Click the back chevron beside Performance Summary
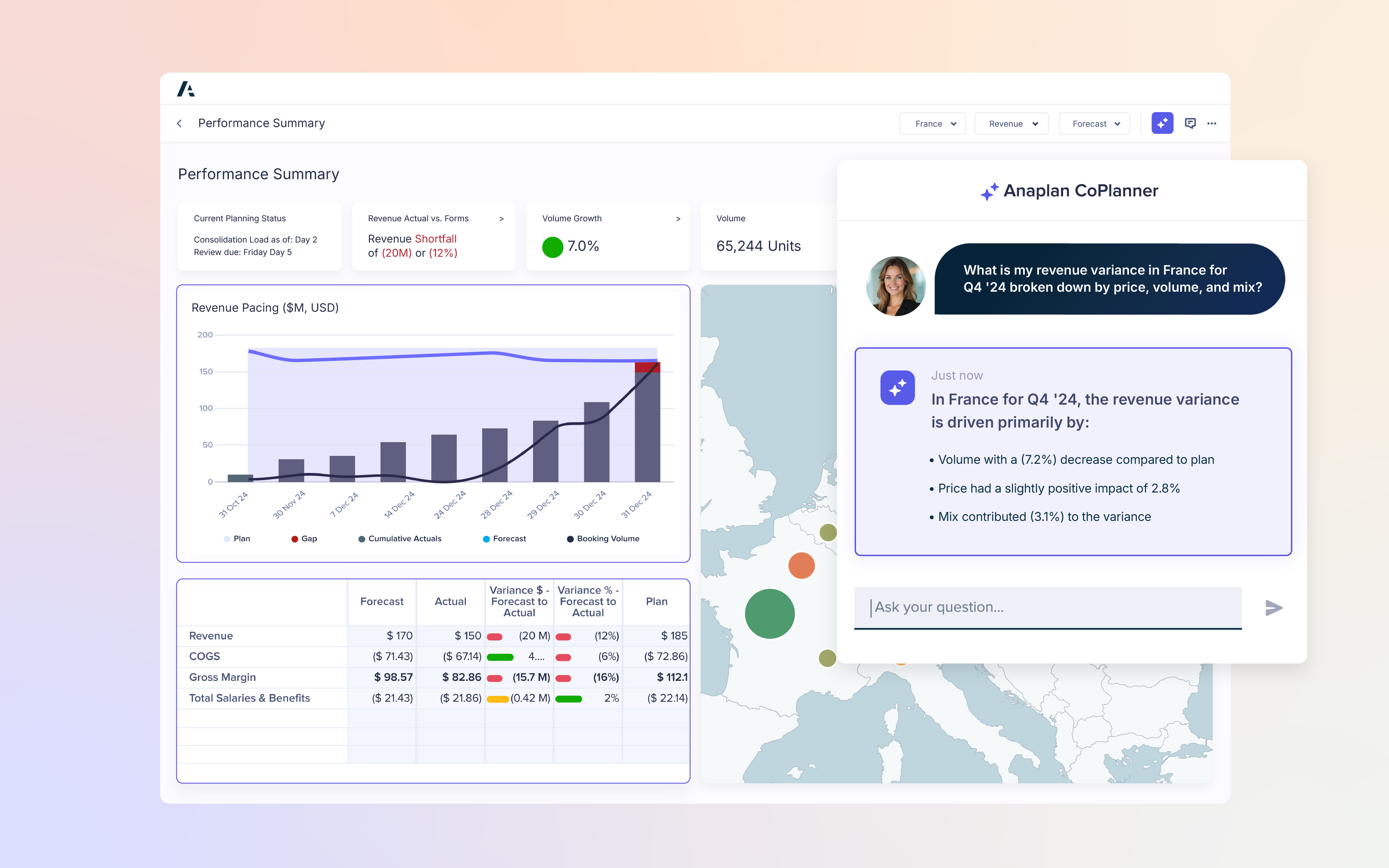Viewport: 1389px width, 868px height. pos(179,123)
